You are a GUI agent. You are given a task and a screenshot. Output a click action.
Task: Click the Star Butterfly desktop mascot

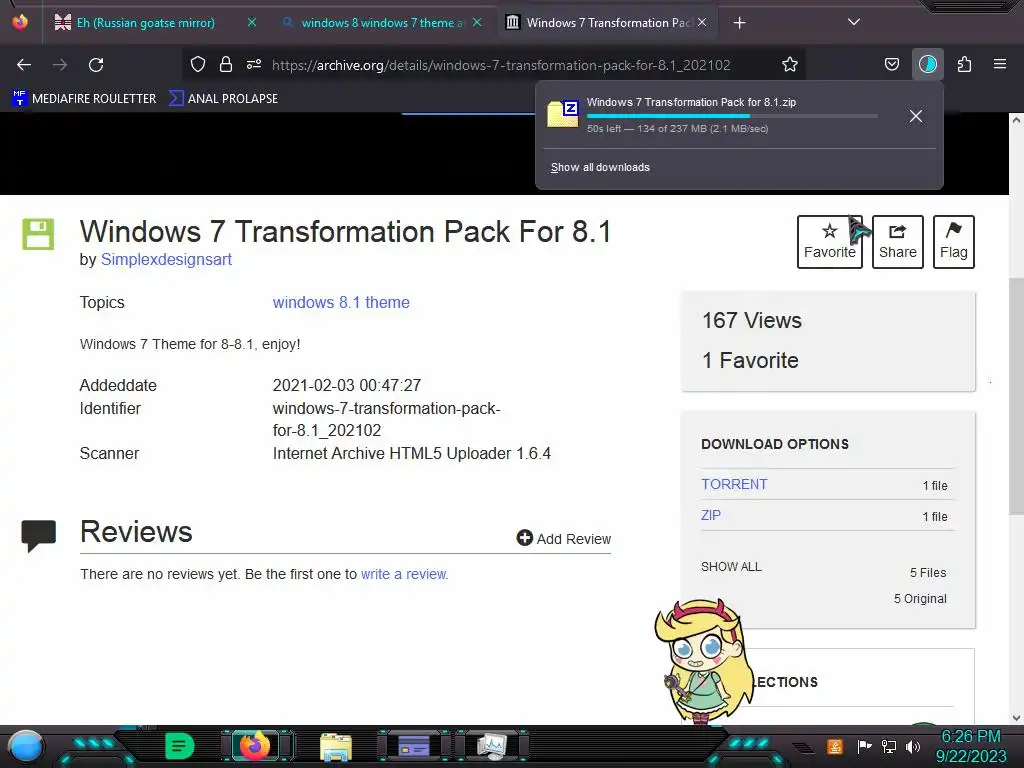(x=703, y=661)
